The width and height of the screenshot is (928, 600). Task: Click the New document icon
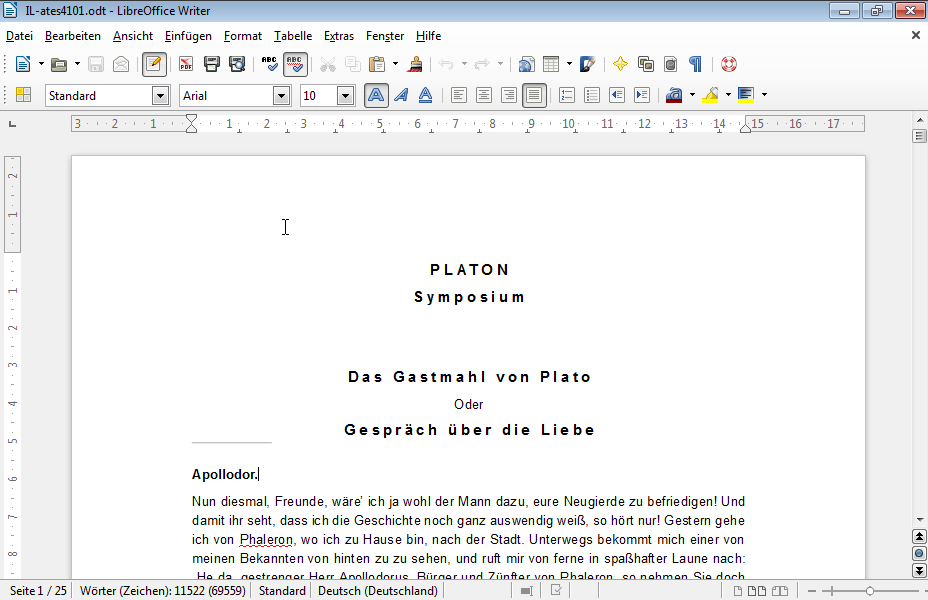pyautogui.click(x=23, y=64)
